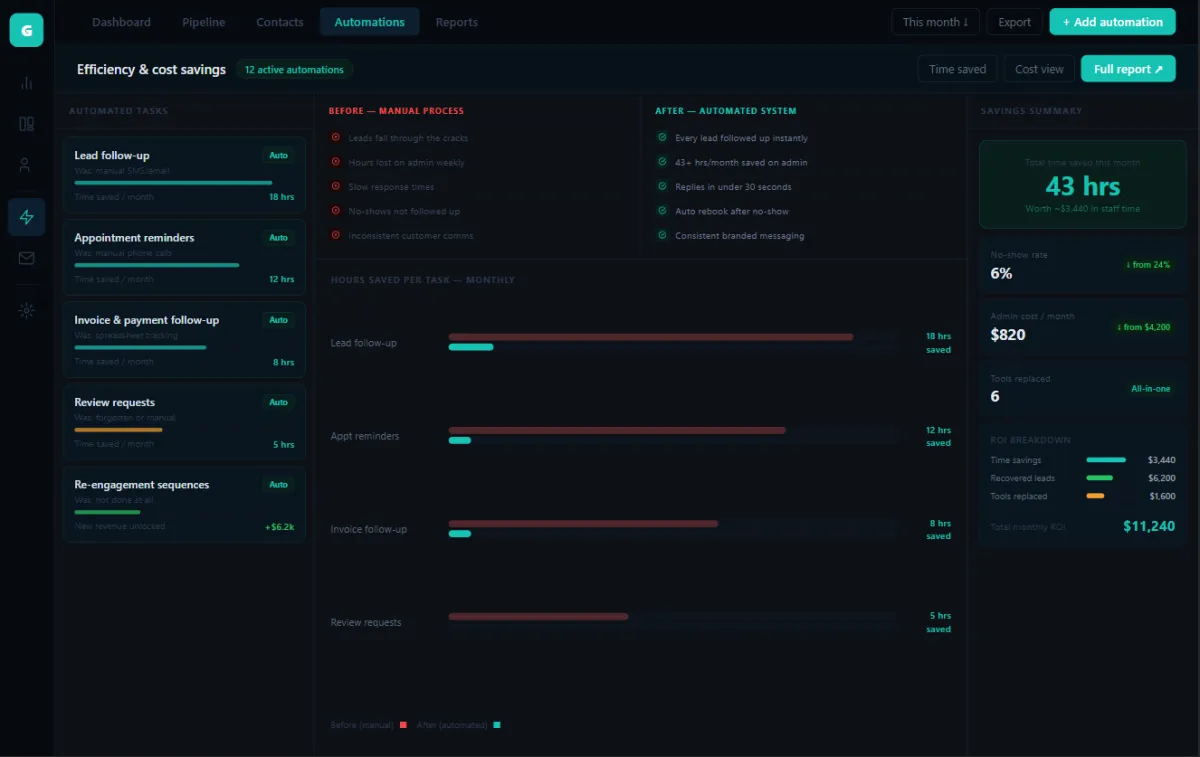Toggle the Auto badge on Invoice & payment follow-up
This screenshot has height=757, width=1200.
click(x=279, y=320)
